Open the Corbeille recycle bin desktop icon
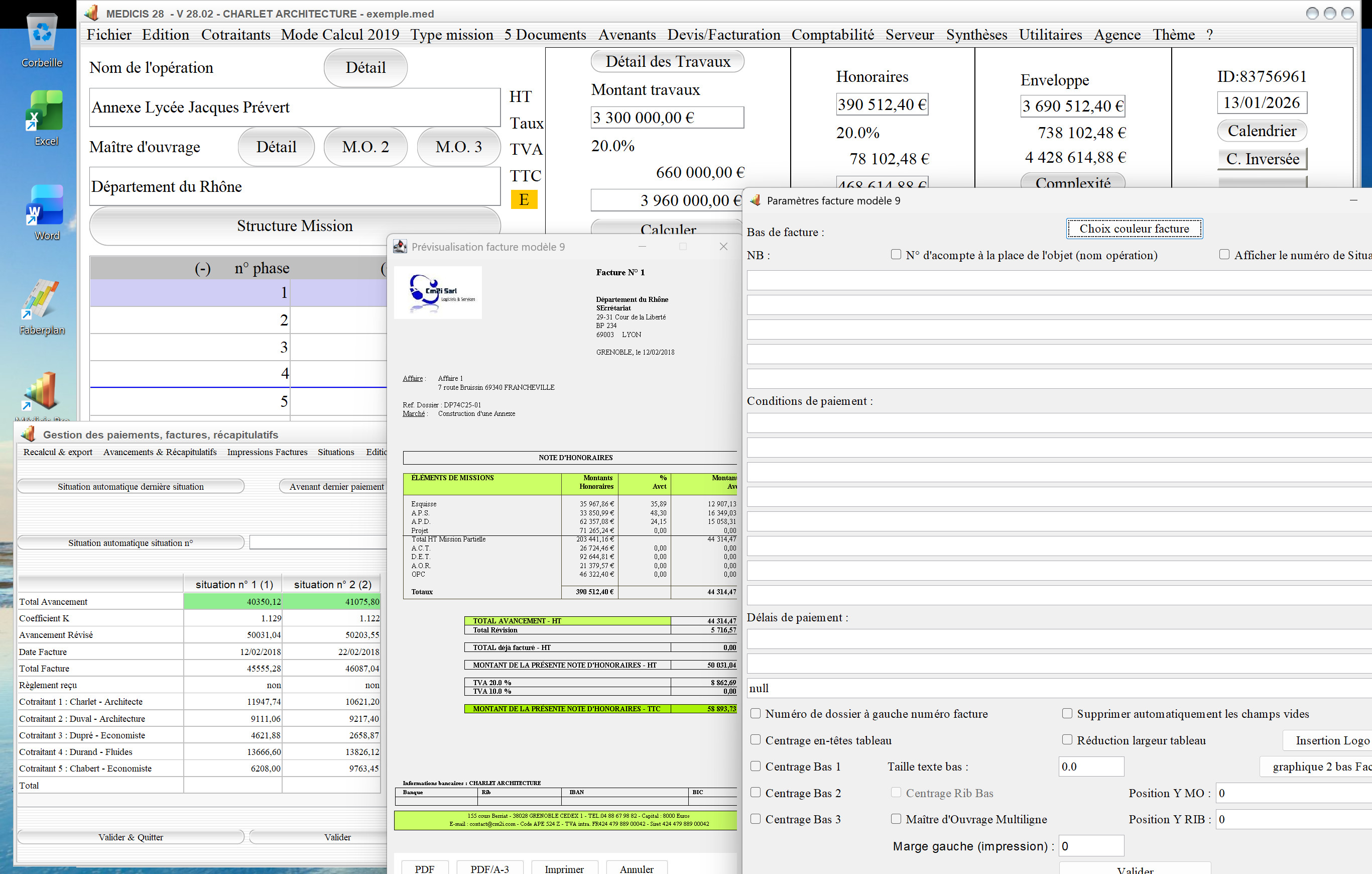The width and height of the screenshot is (1372, 874). click(x=42, y=40)
